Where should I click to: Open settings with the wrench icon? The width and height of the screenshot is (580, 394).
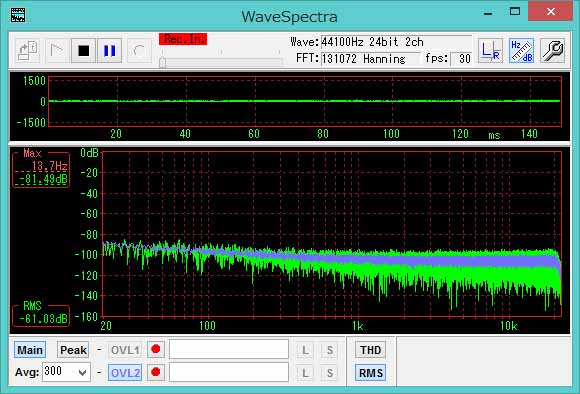pyautogui.click(x=552, y=50)
